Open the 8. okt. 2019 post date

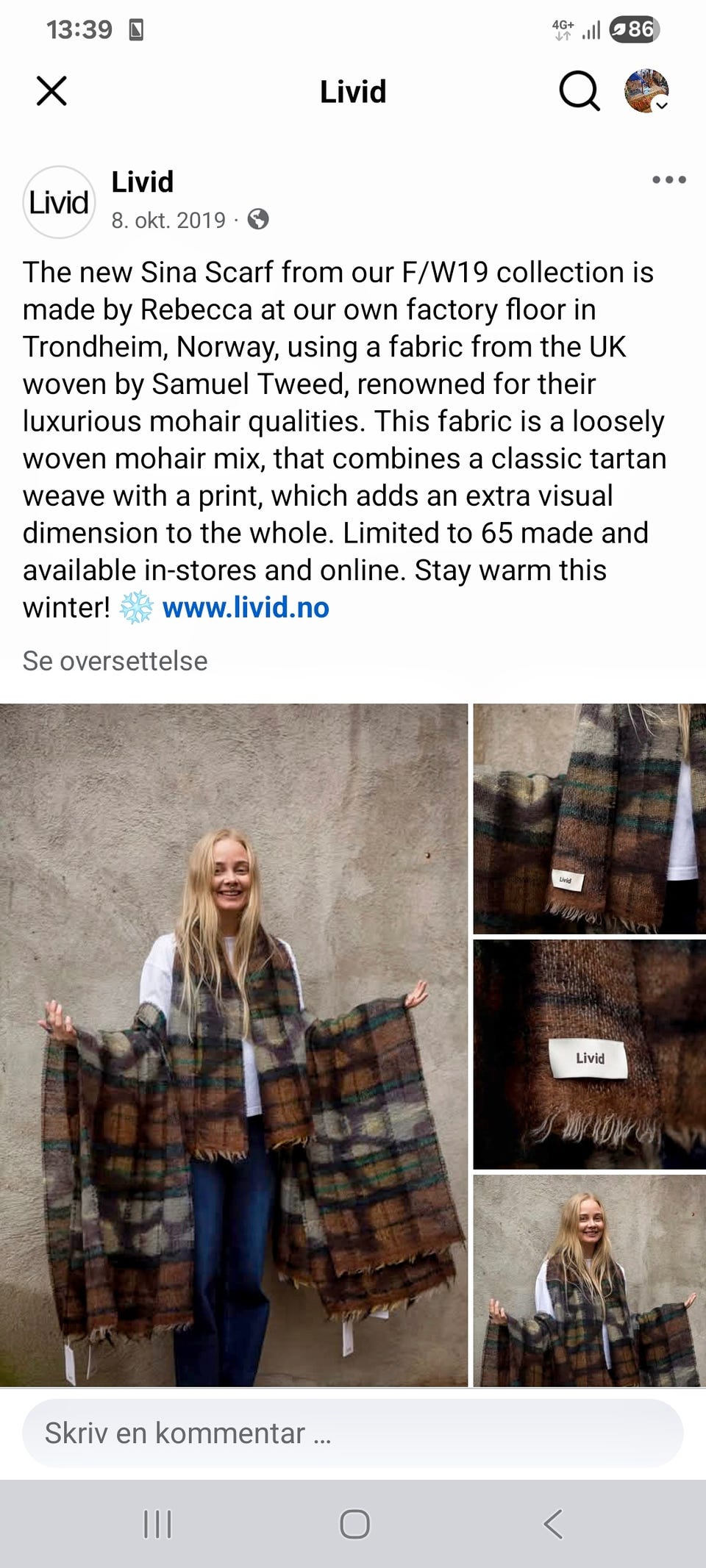(x=168, y=220)
